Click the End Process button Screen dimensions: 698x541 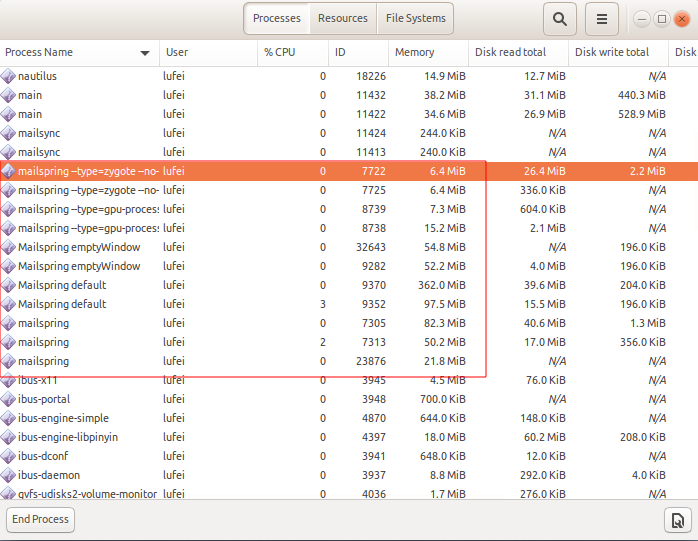pyautogui.click(x=41, y=519)
